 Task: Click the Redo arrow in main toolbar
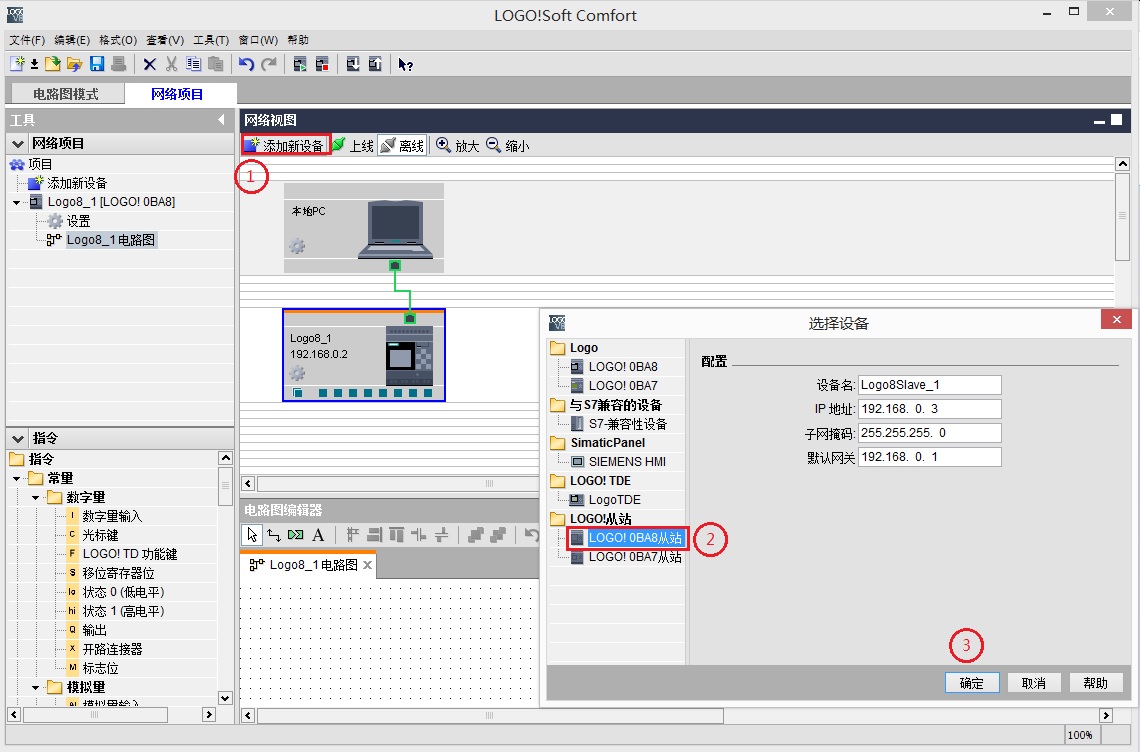tap(269, 64)
